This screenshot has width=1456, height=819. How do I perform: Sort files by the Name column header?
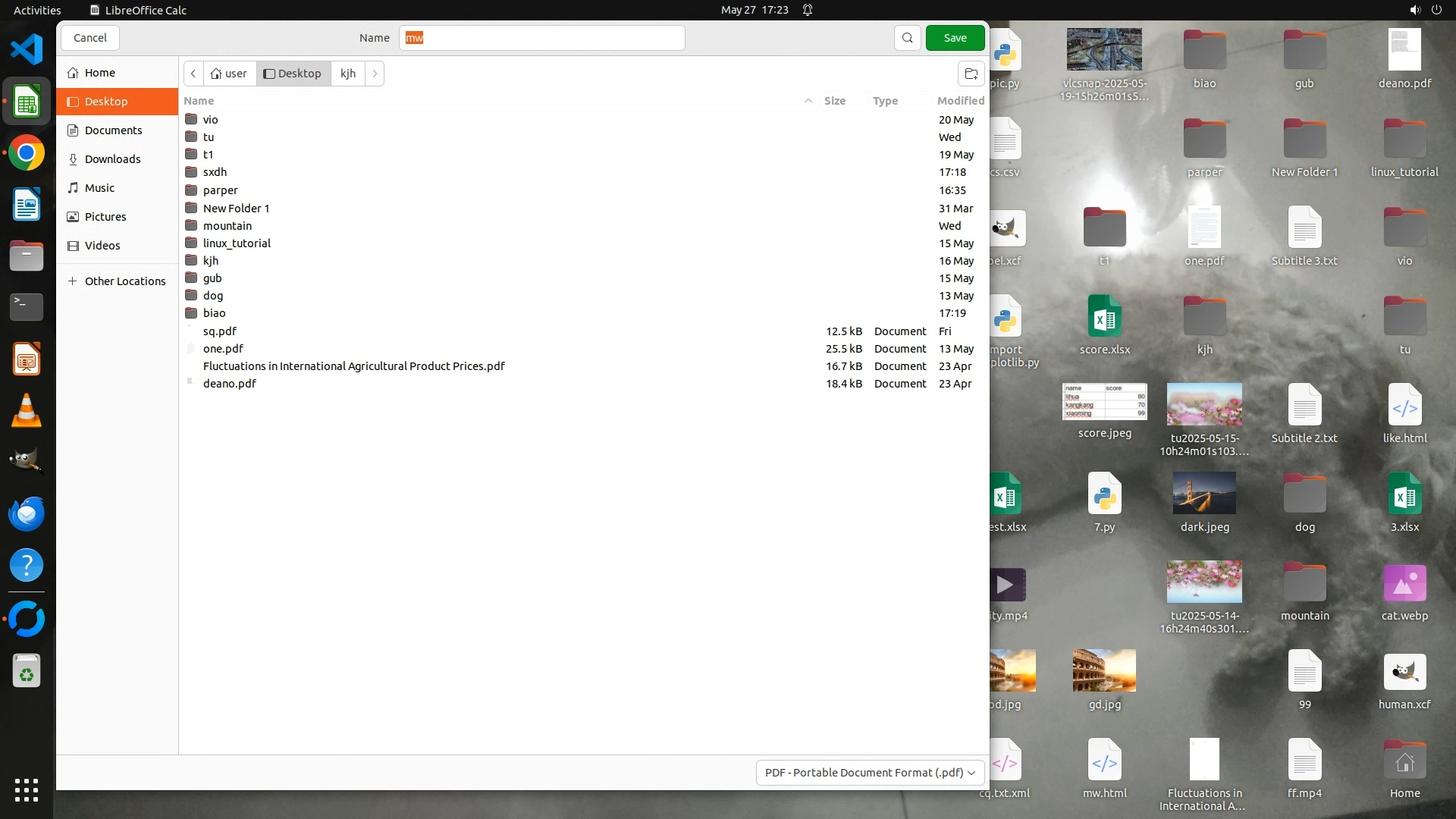click(199, 101)
